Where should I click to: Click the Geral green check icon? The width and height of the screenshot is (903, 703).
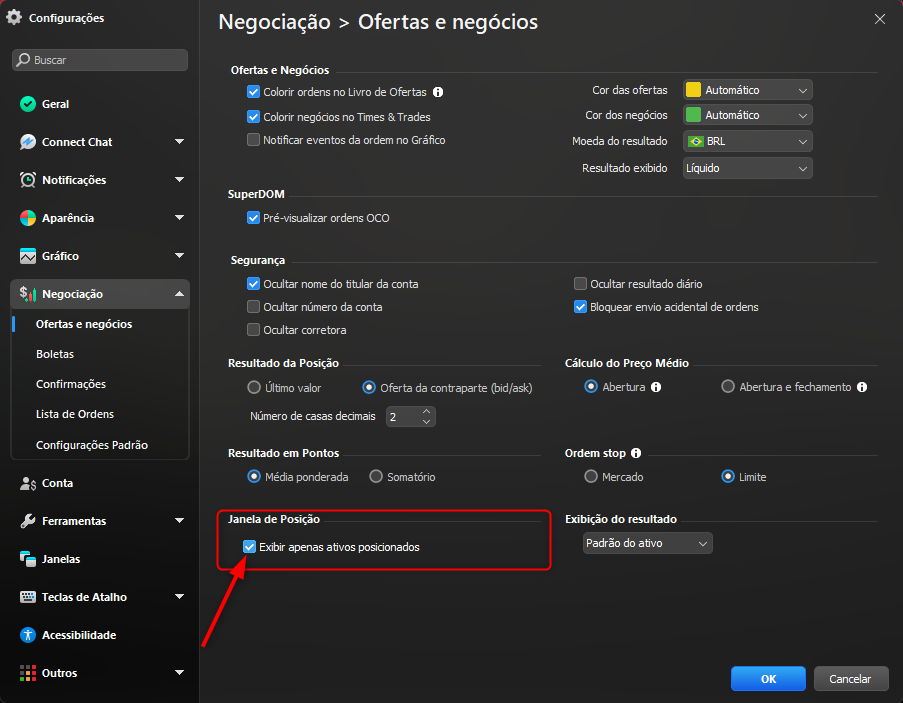[x=28, y=104]
